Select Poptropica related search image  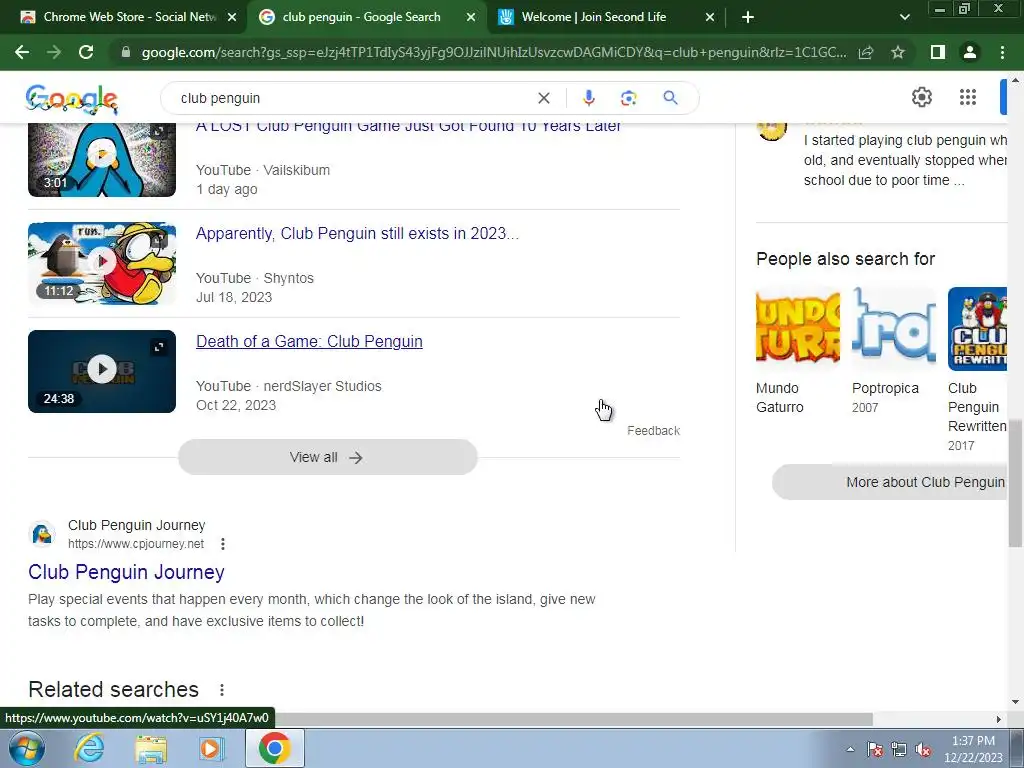click(x=893, y=328)
